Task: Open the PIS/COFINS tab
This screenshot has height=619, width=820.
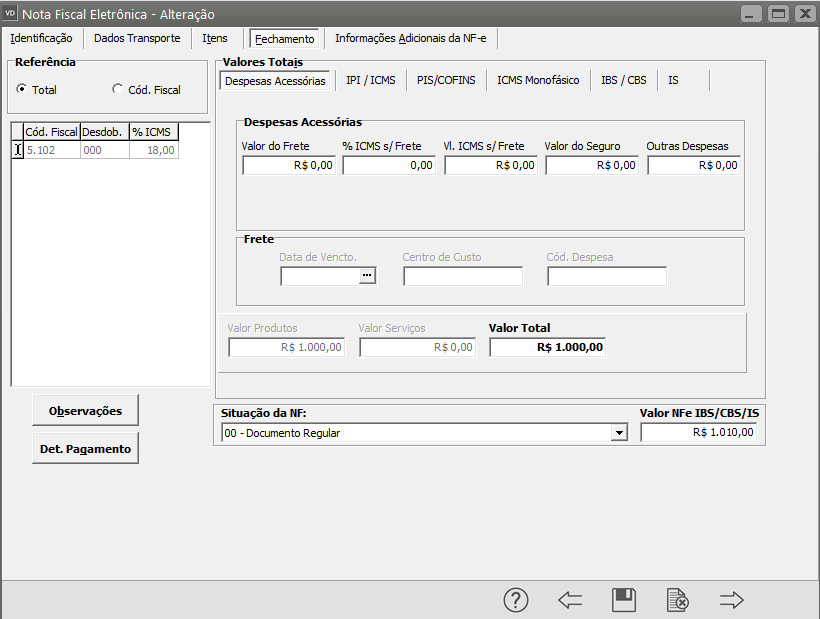Action: click(446, 80)
